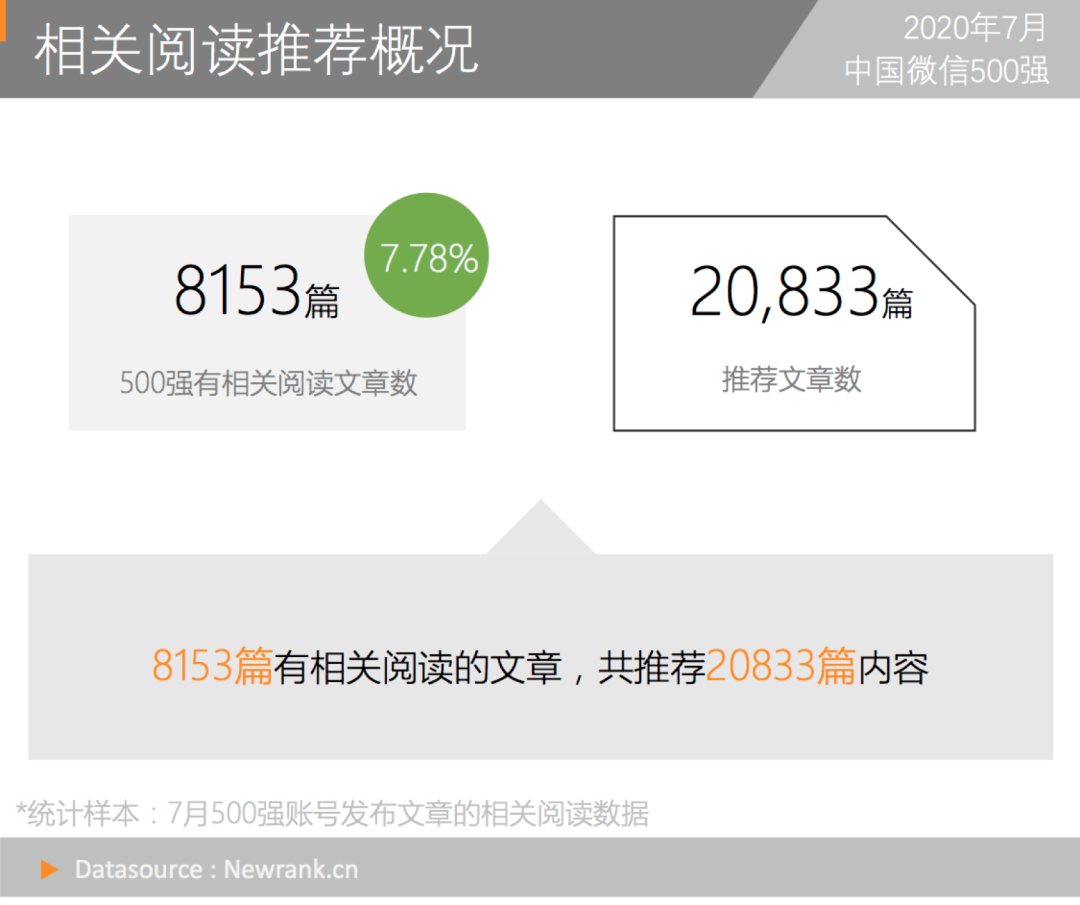Click the green 7.78% circle badge

click(426, 256)
